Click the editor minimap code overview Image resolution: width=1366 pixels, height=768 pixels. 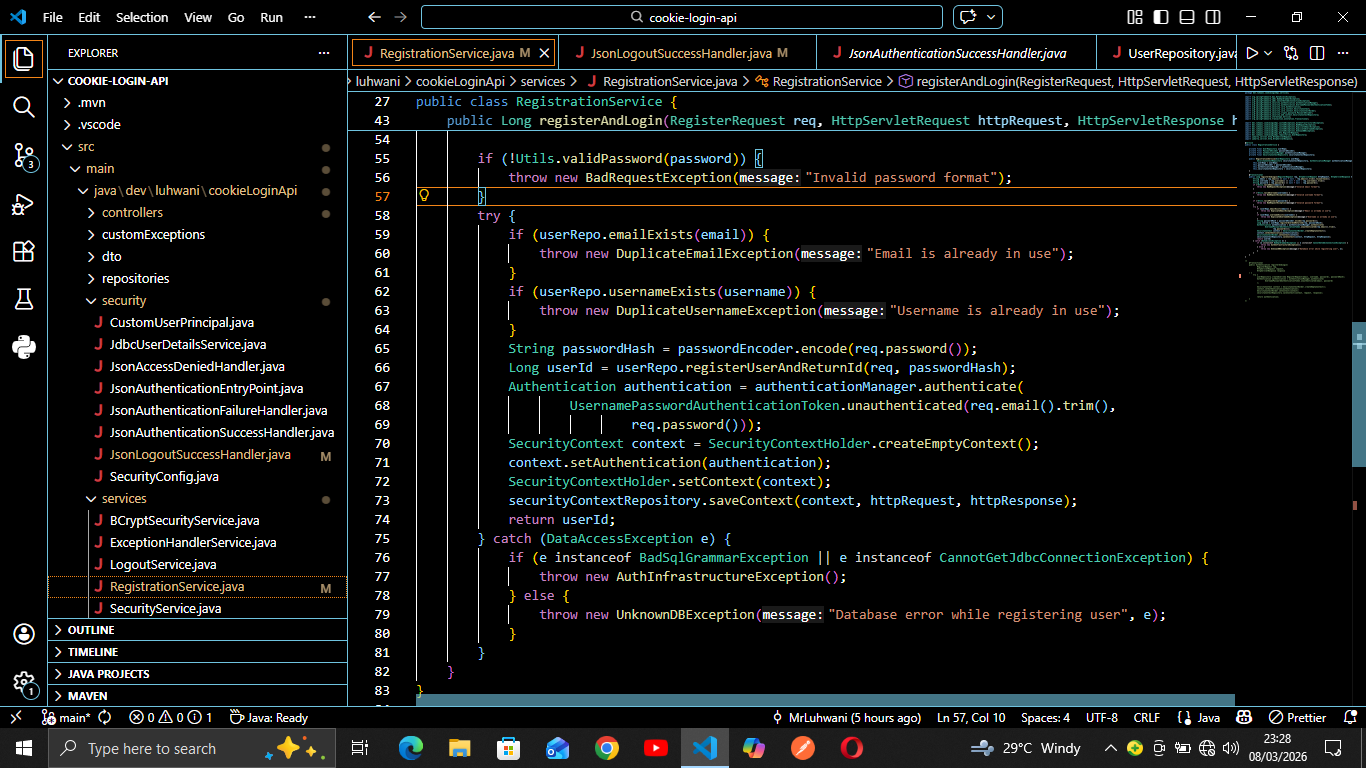click(x=1295, y=200)
